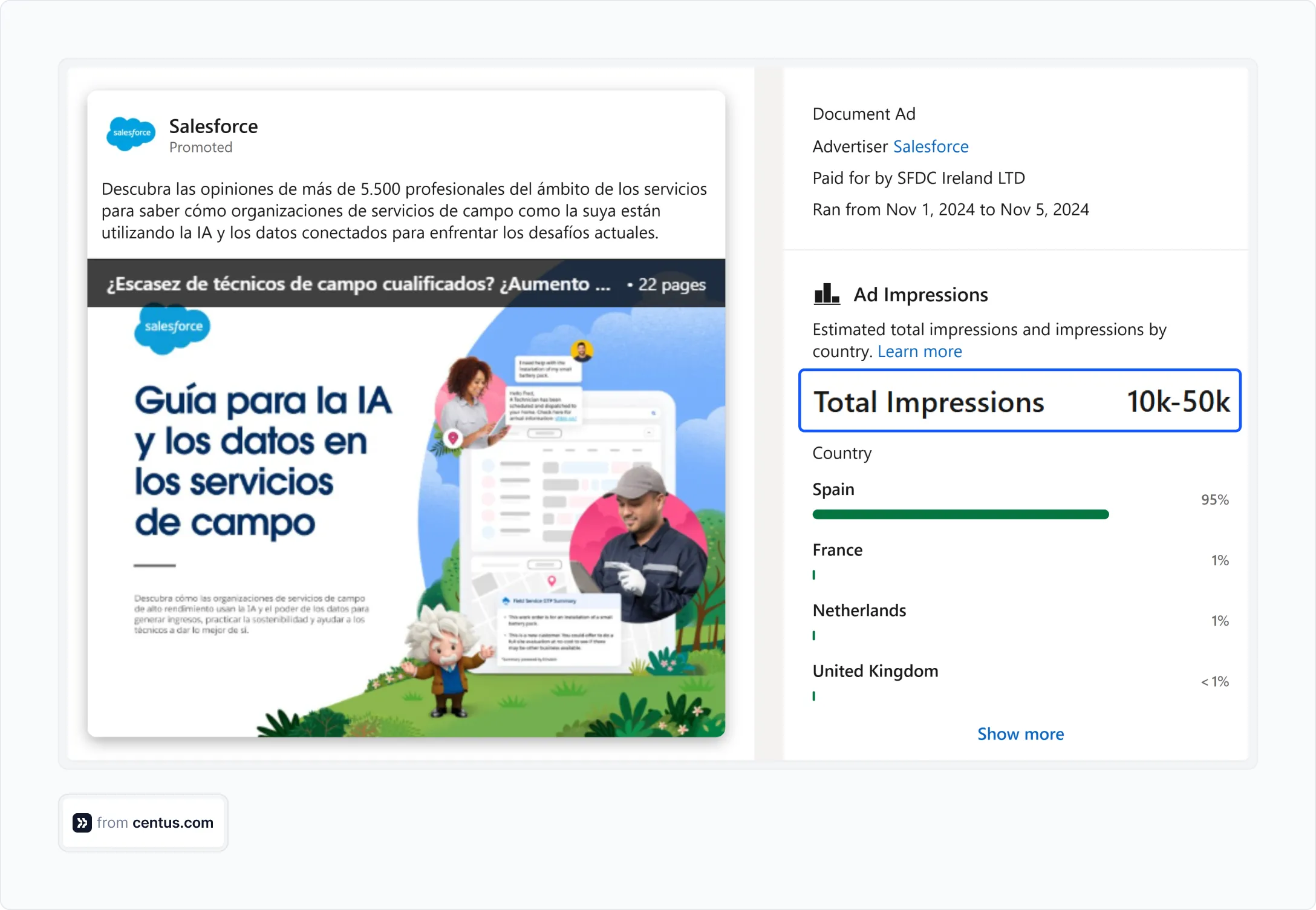The height and width of the screenshot is (910, 1316).
Task: Click the Salesforce cloud icon beside Promoted label
Action: click(x=131, y=134)
